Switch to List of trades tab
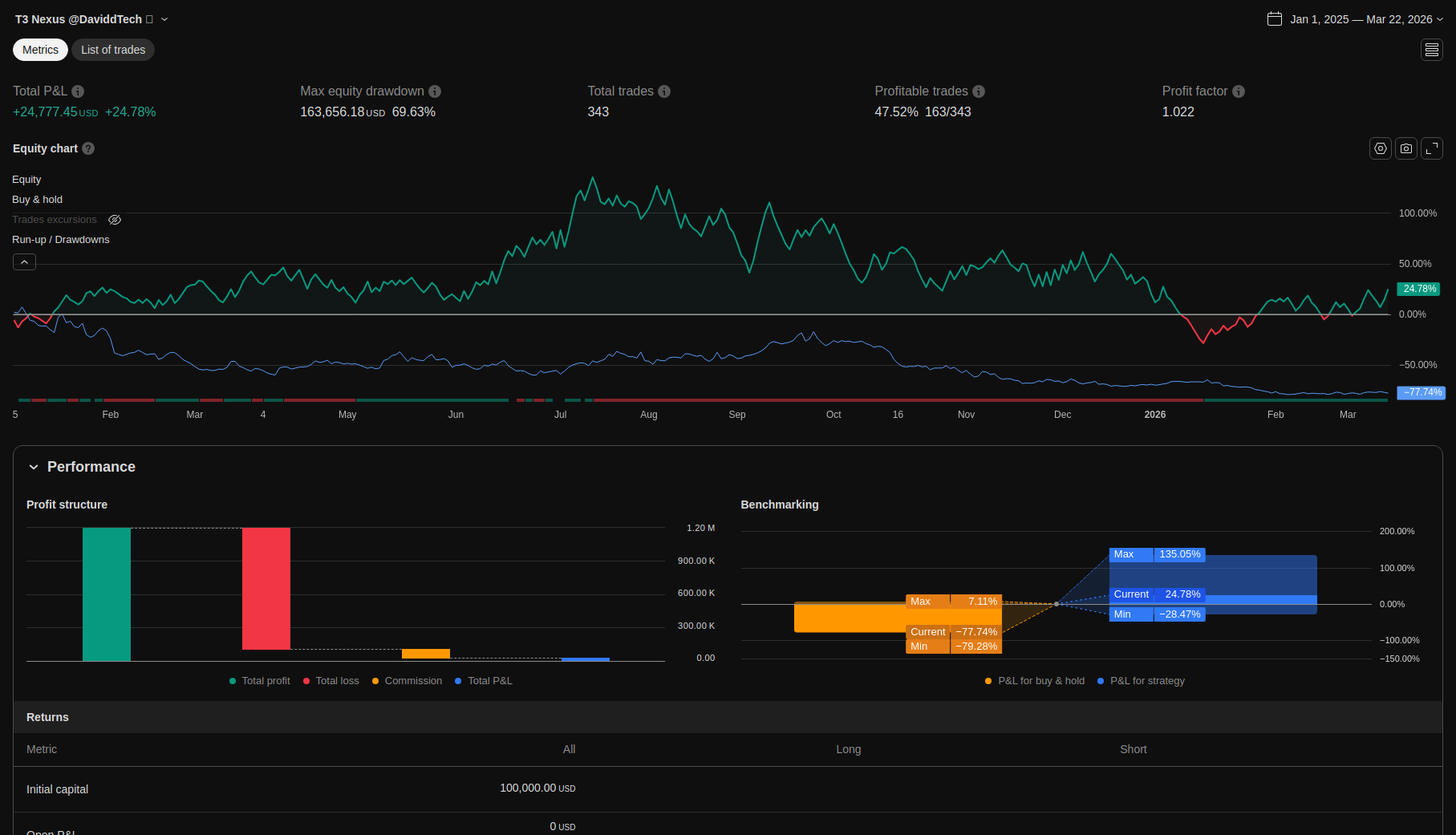This screenshot has width=1456, height=835. click(113, 50)
